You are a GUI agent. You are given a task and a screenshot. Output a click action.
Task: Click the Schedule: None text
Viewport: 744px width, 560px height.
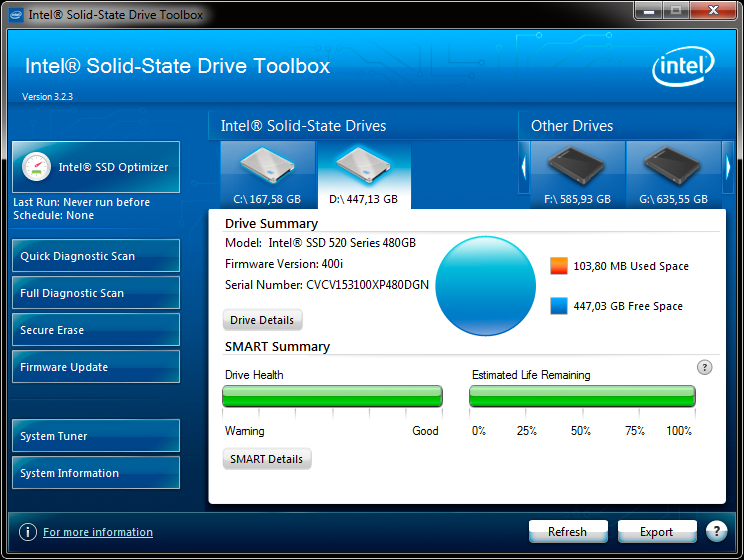tap(54, 215)
